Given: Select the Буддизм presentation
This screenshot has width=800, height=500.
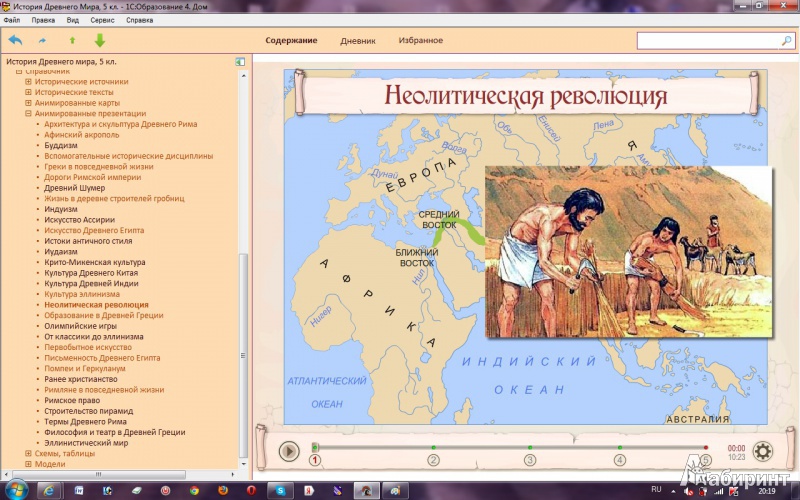Looking at the screenshot, I should (61, 145).
